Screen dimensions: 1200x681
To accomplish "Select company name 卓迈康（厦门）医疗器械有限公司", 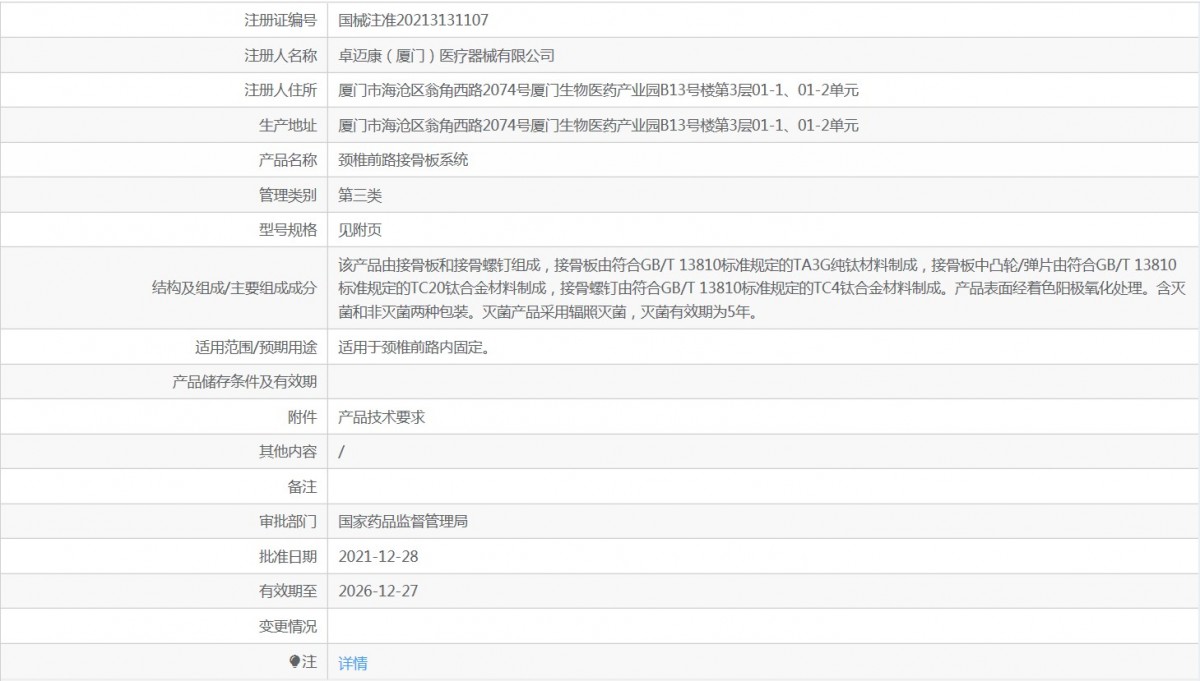I will [446, 55].
